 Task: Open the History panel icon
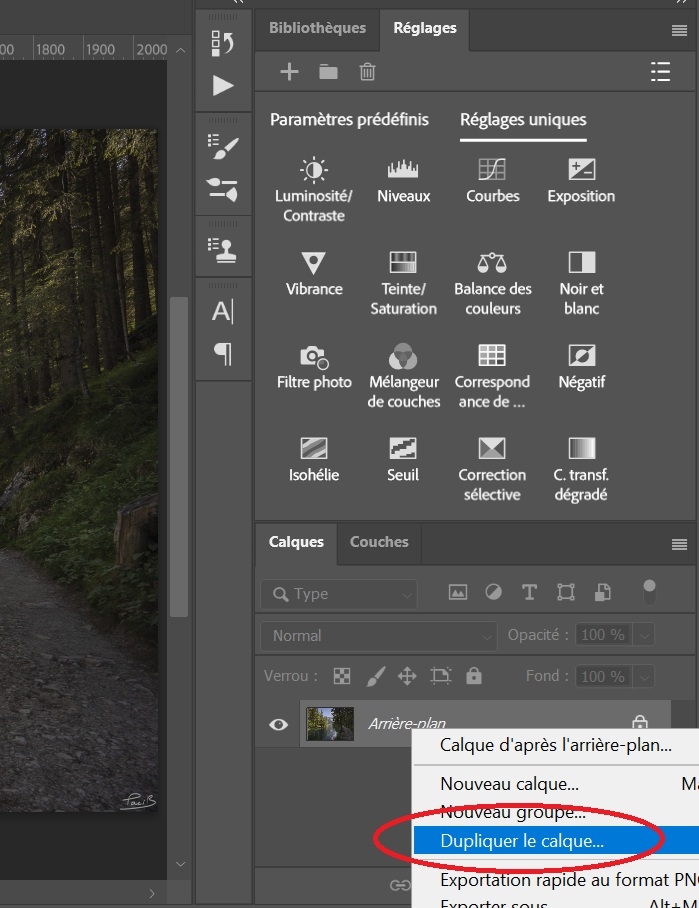(222, 43)
